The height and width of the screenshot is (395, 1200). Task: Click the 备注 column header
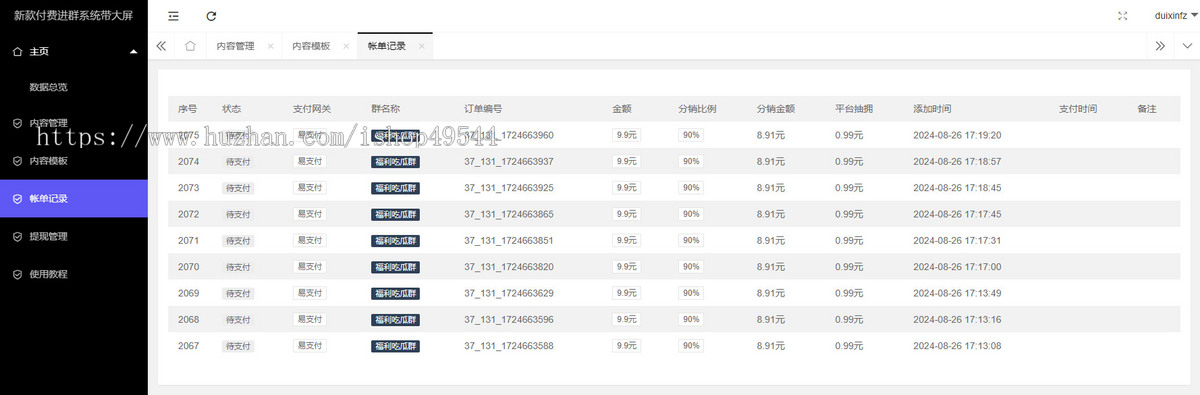coord(1147,109)
